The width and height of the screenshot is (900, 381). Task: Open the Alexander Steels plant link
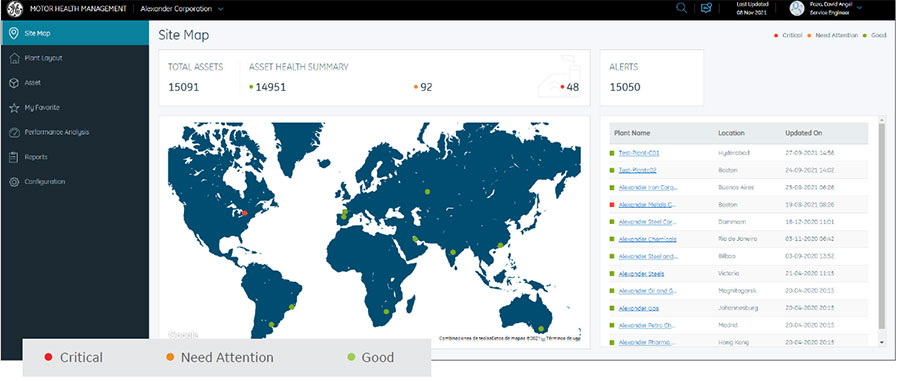click(x=641, y=274)
